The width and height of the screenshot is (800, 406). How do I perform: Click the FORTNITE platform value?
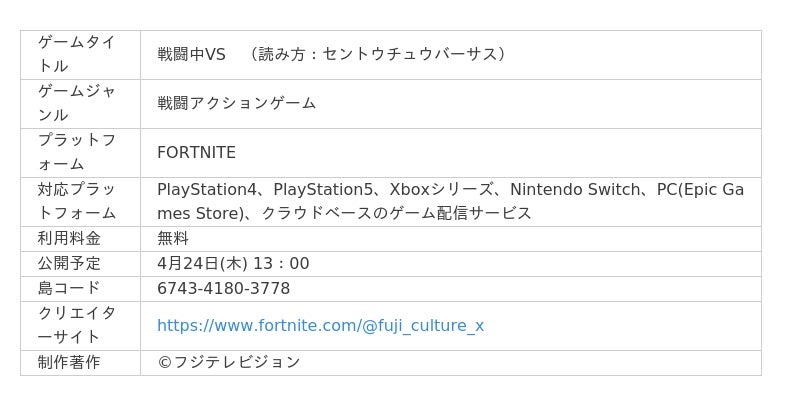[196, 153]
